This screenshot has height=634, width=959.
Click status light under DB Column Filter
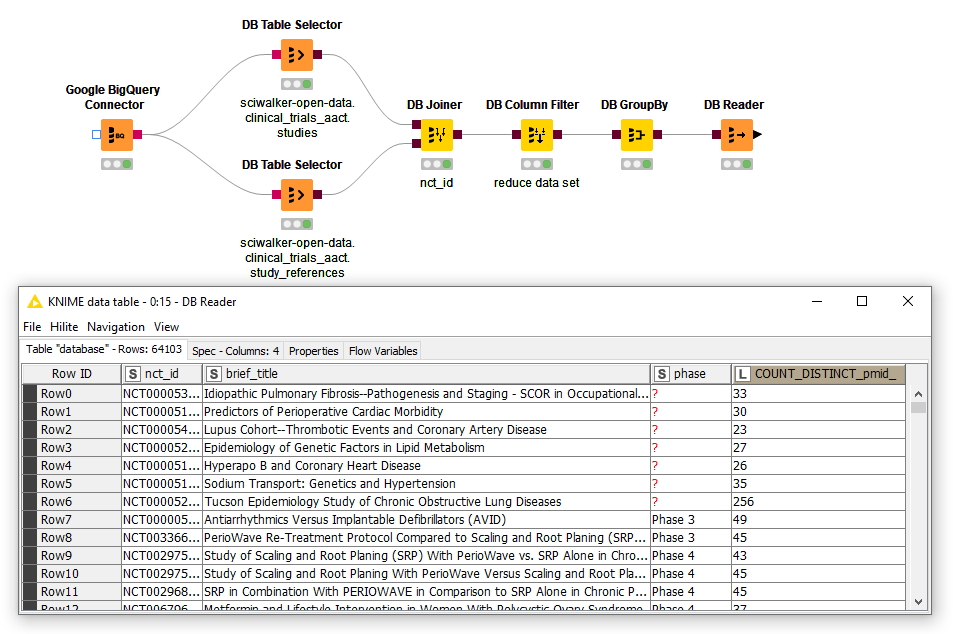coord(536,164)
